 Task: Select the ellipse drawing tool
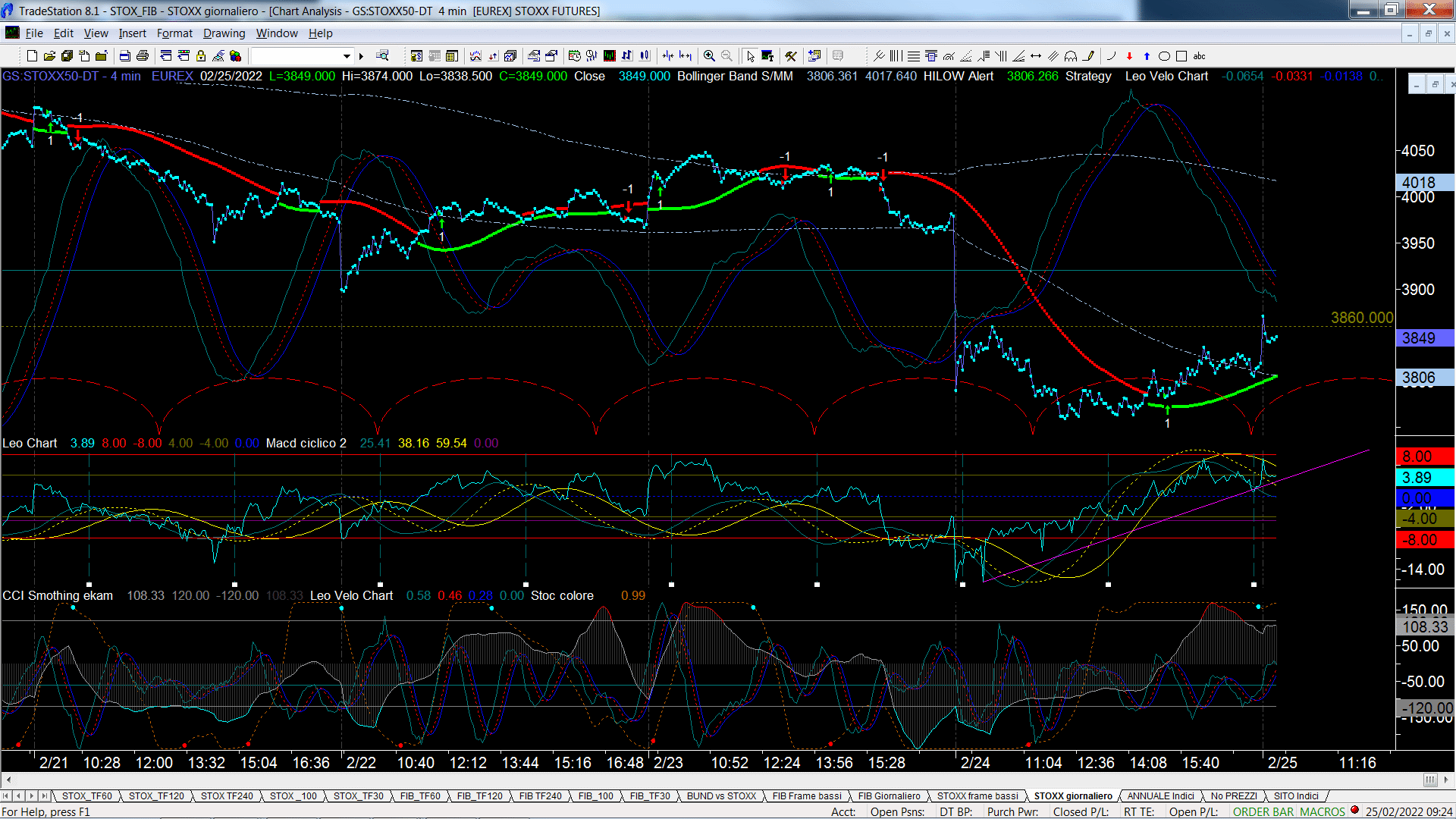pos(1164,56)
